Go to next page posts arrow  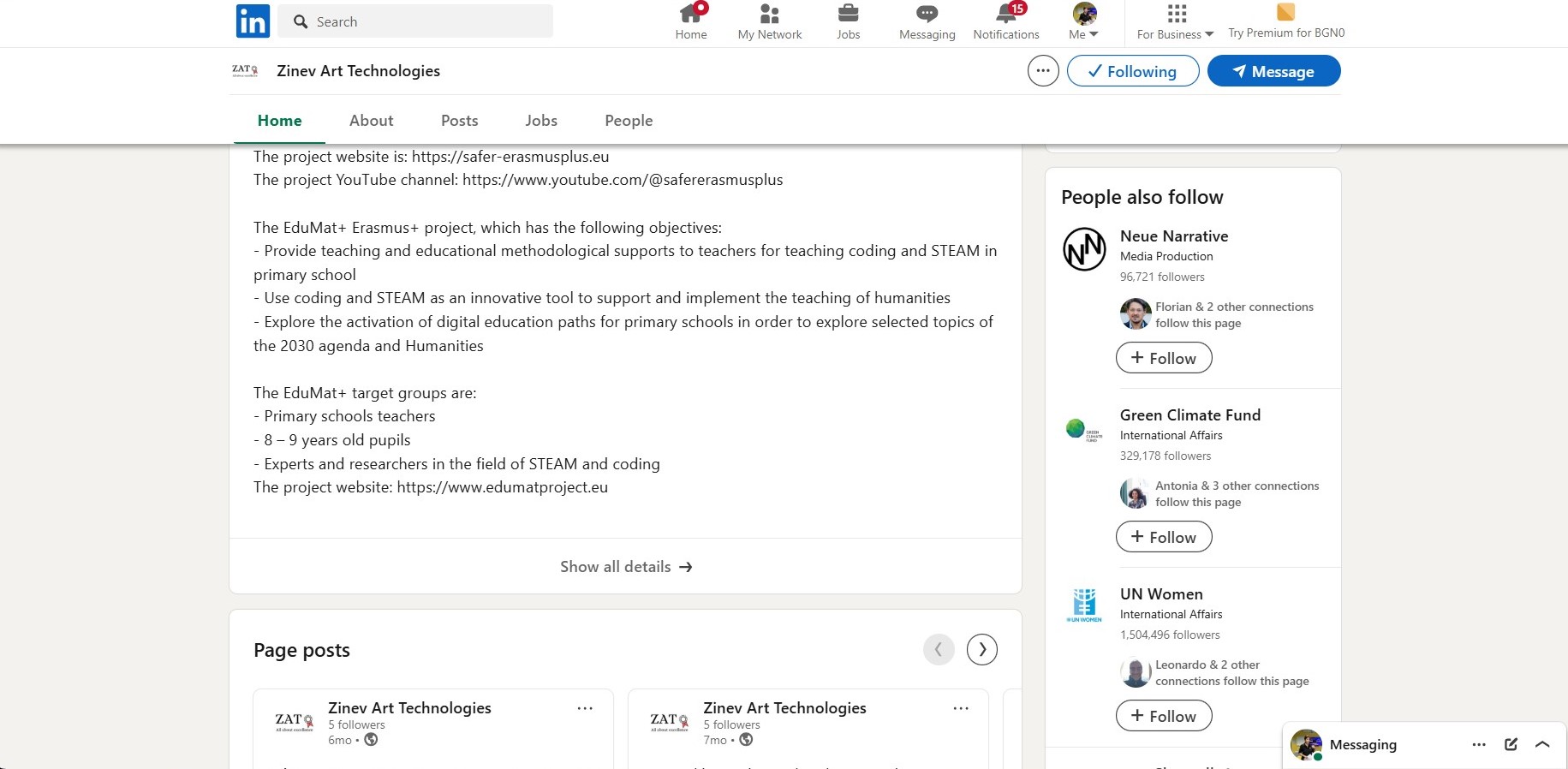(x=982, y=649)
